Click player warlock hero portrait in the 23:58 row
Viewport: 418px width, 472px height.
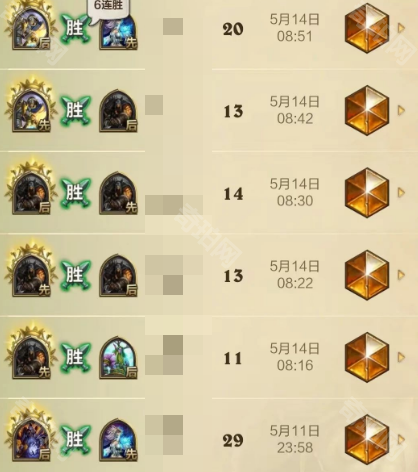click(31, 436)
